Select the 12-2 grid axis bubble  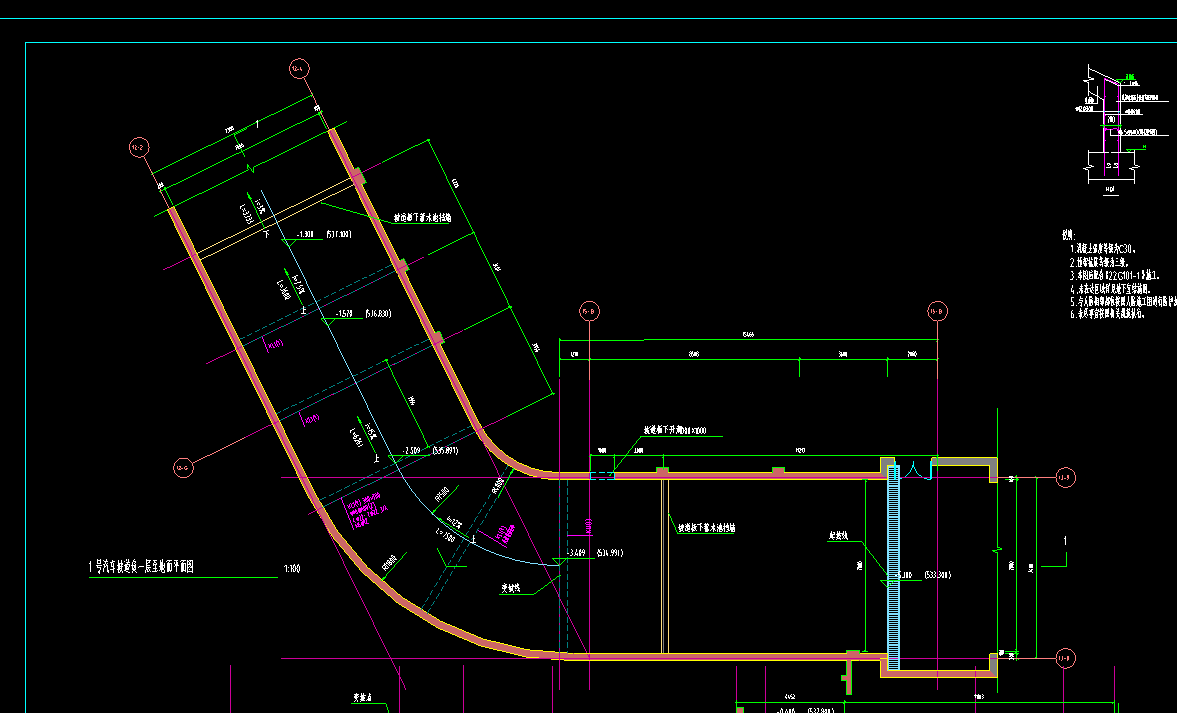click(x=139, y=148)
